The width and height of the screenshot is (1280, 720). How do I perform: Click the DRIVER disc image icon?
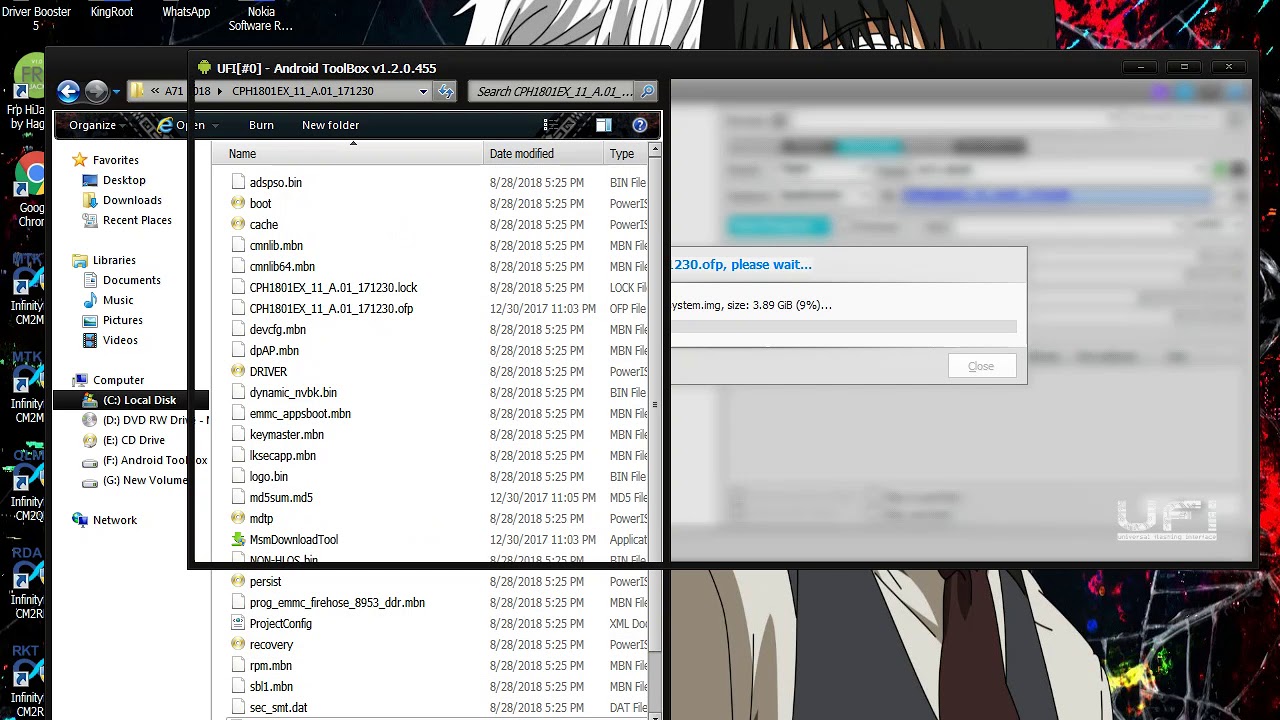238,371
